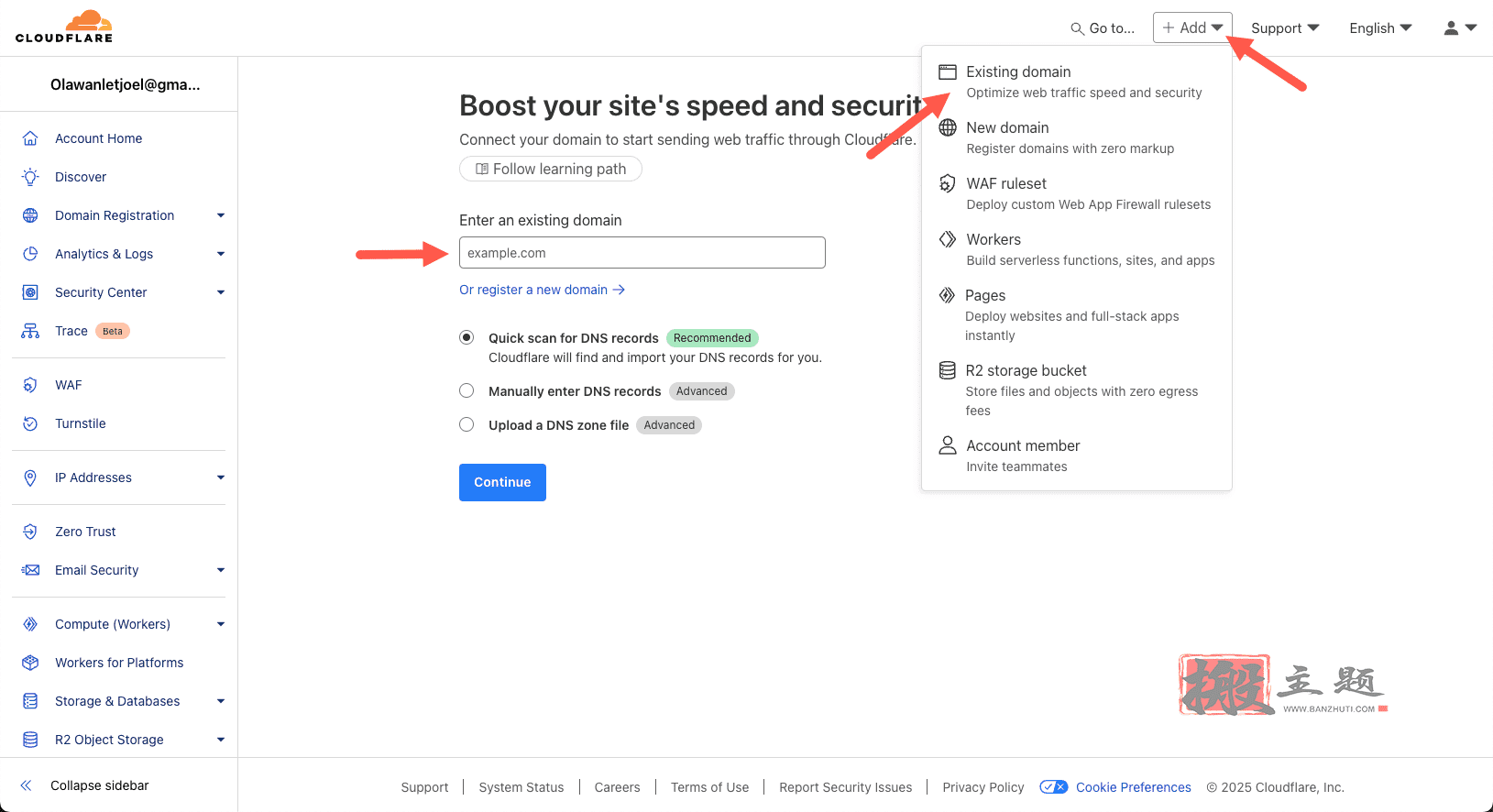Screen dimensions: 1493x812
Task: Select Upload a DNS zone file option
Action: [467, 424]
